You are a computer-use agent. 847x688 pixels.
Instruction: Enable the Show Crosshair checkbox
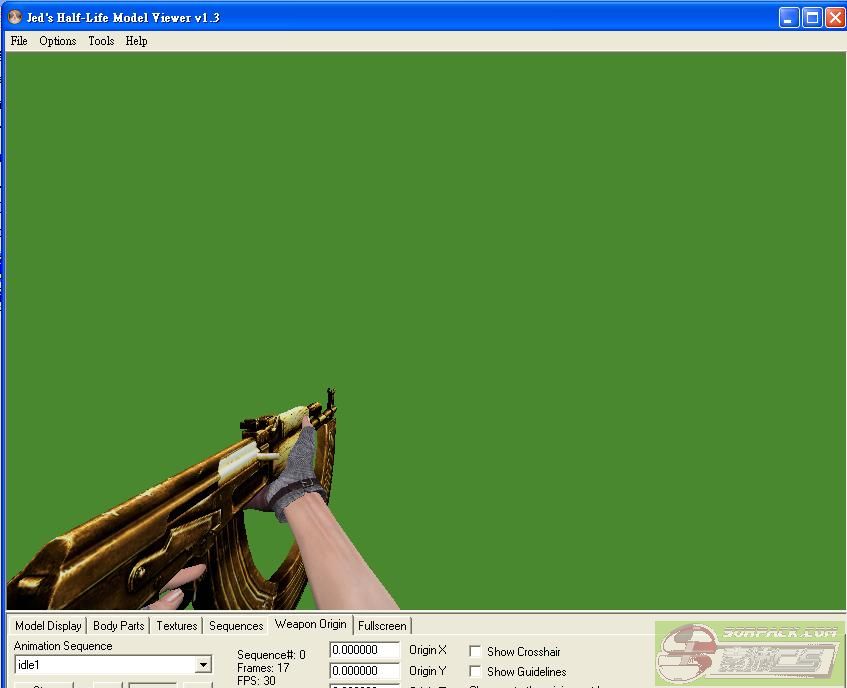475,651
